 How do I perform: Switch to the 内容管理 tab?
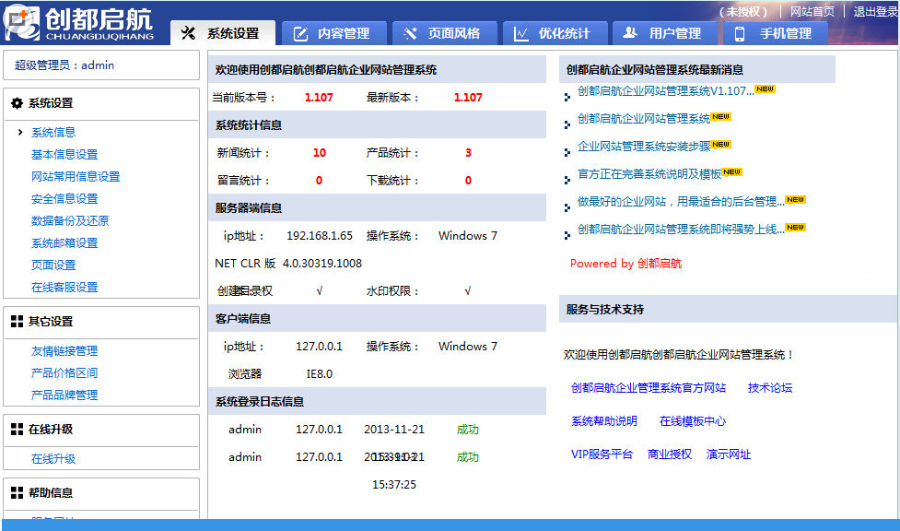click(x=331, y=33)
